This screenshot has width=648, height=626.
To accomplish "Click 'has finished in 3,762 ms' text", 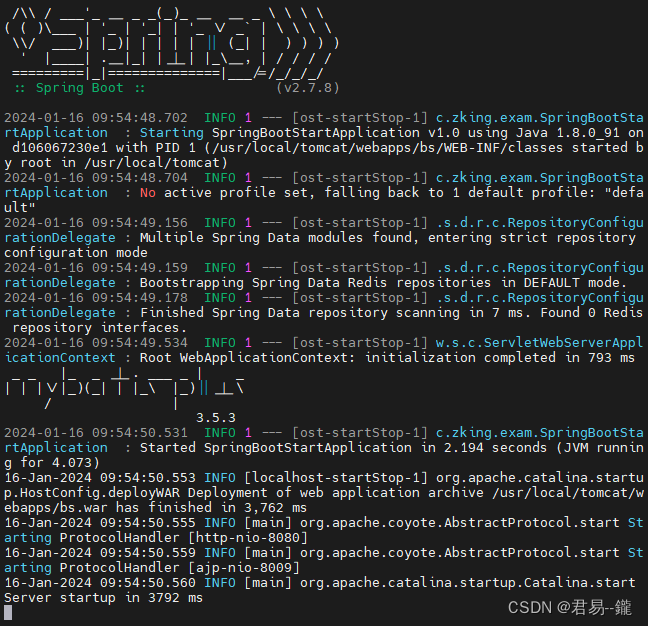I will [x=212, y=508].
